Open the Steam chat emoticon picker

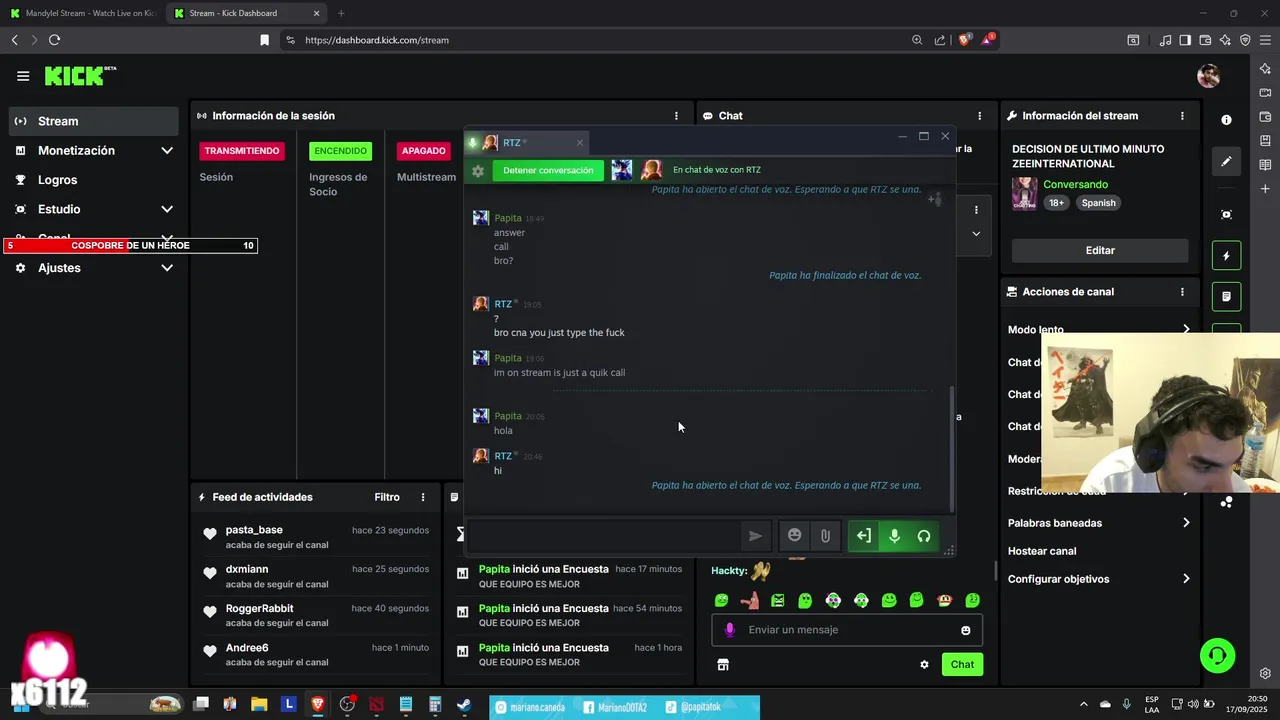click(795, 535)
